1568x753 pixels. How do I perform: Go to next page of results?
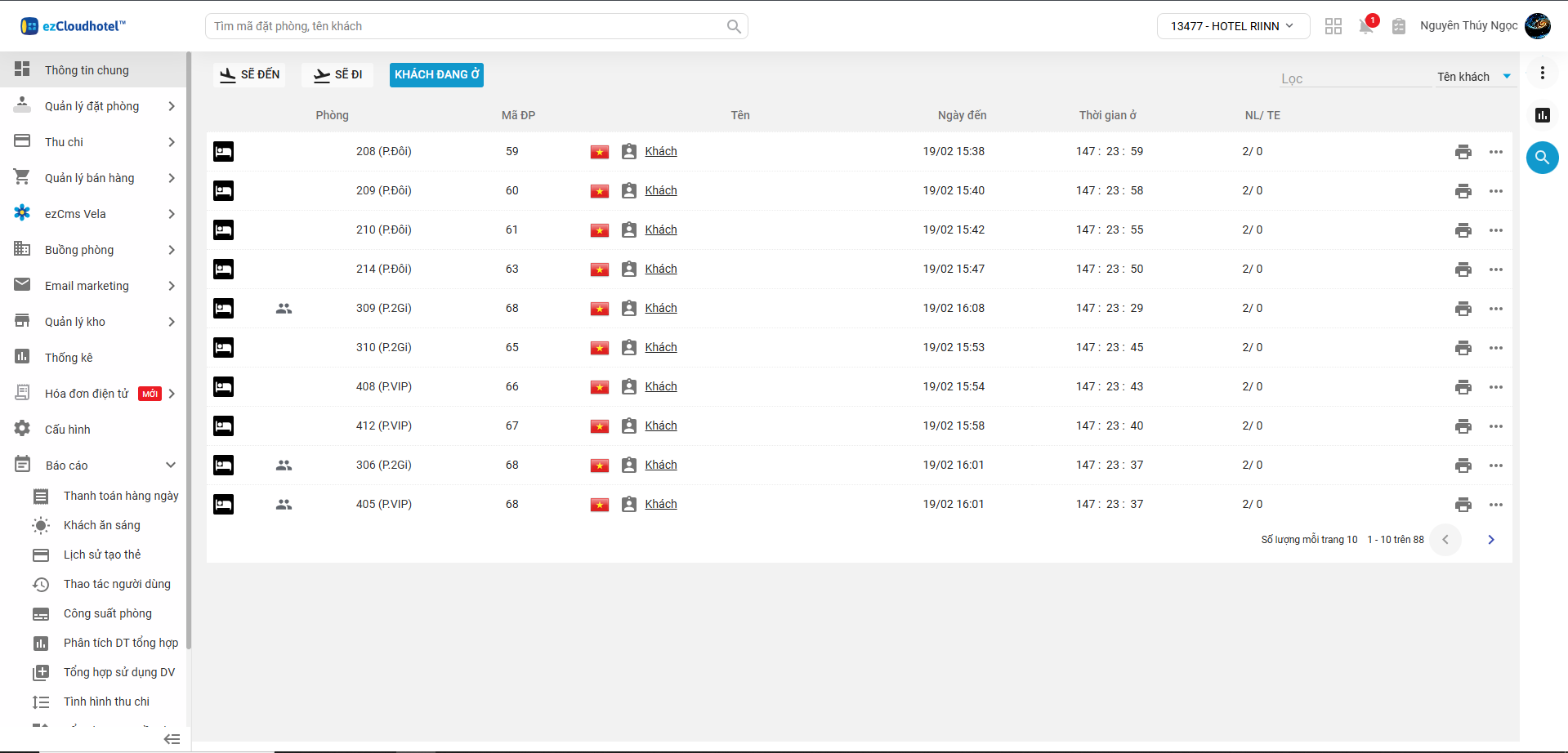pos(1490,540)
